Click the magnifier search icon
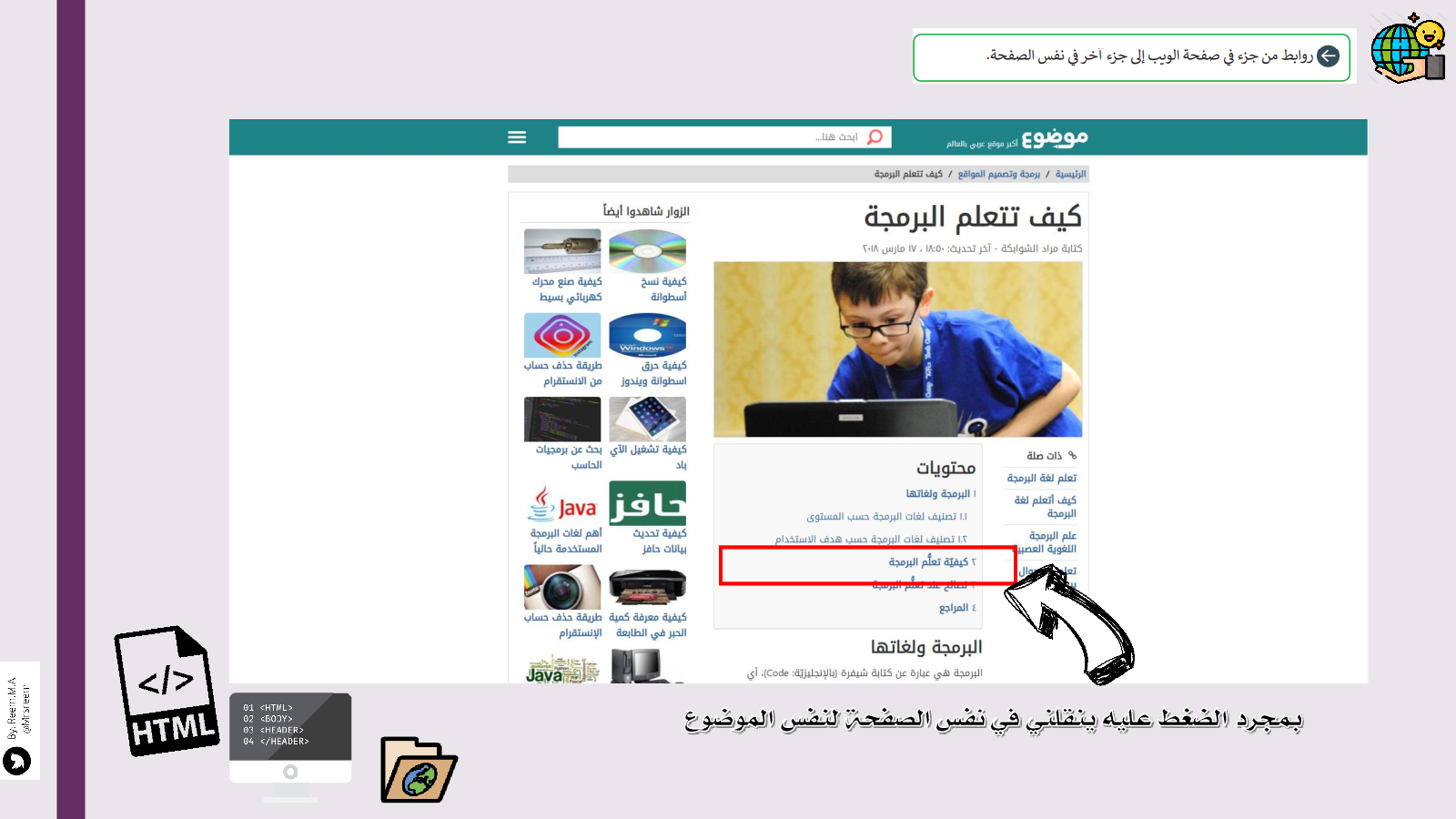This screenshot has width=1456, height=819. tap(875, 136)
